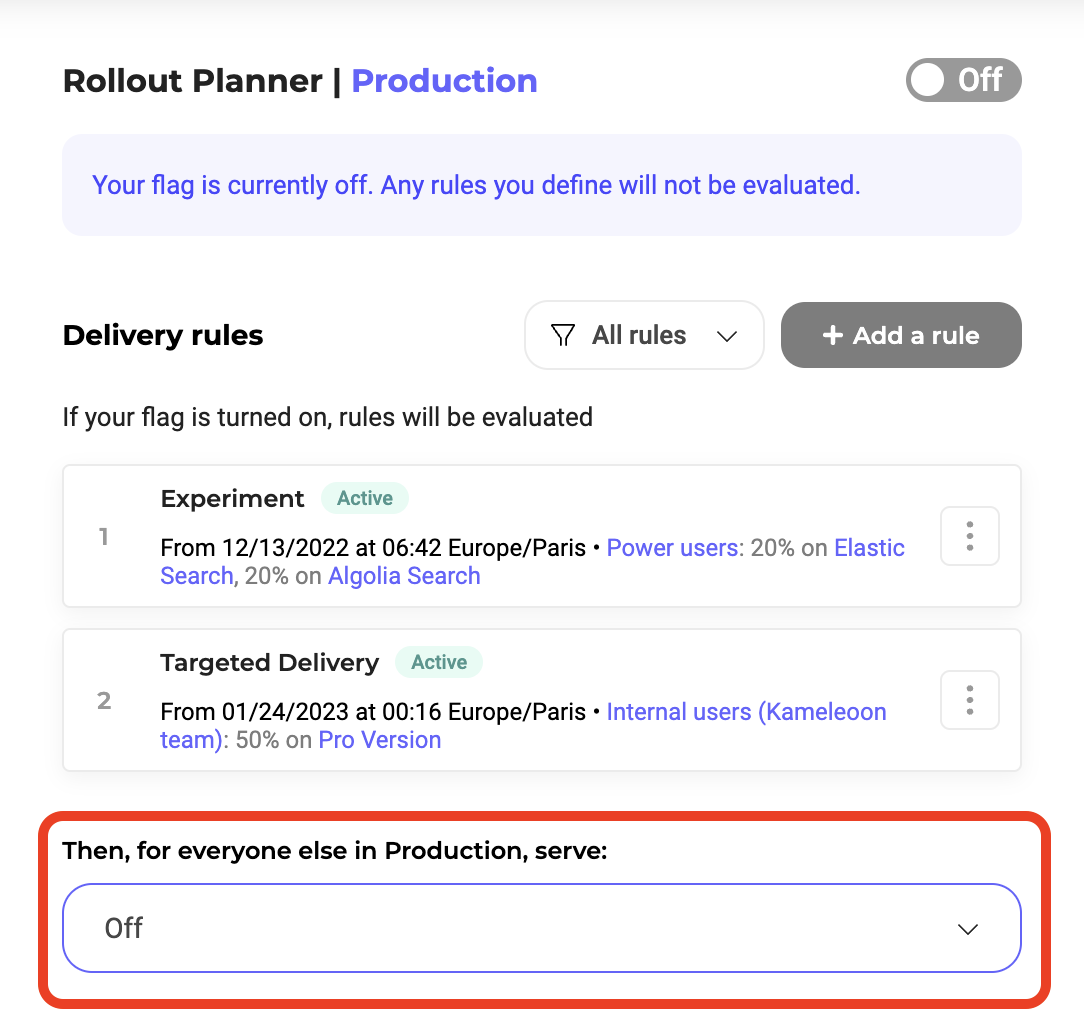Open the Internal users (Kameleoon team) link
Screen dimensions: 1084x1032
click(746, 712)
